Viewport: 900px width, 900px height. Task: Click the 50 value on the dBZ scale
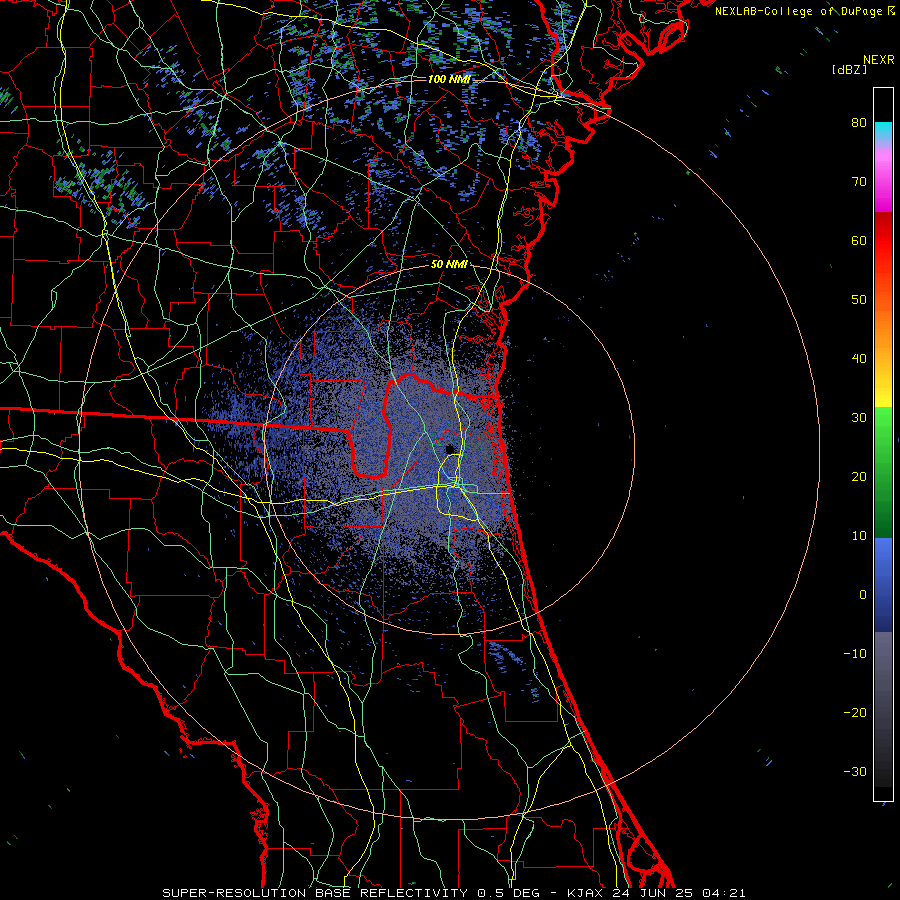click(x=859, y=300)
